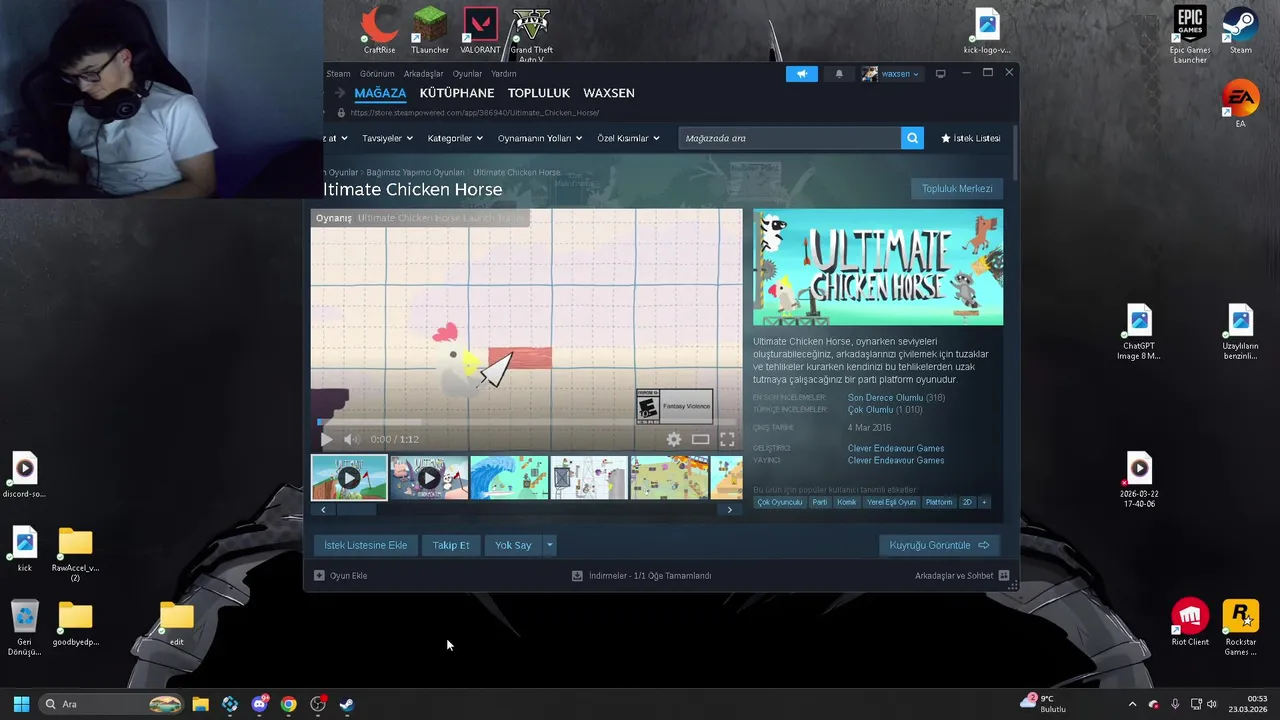Image resolution: width=1280 pixels, height=720 pixels.
Task: Focus the Mağazada ara search field
Action: 790,138
